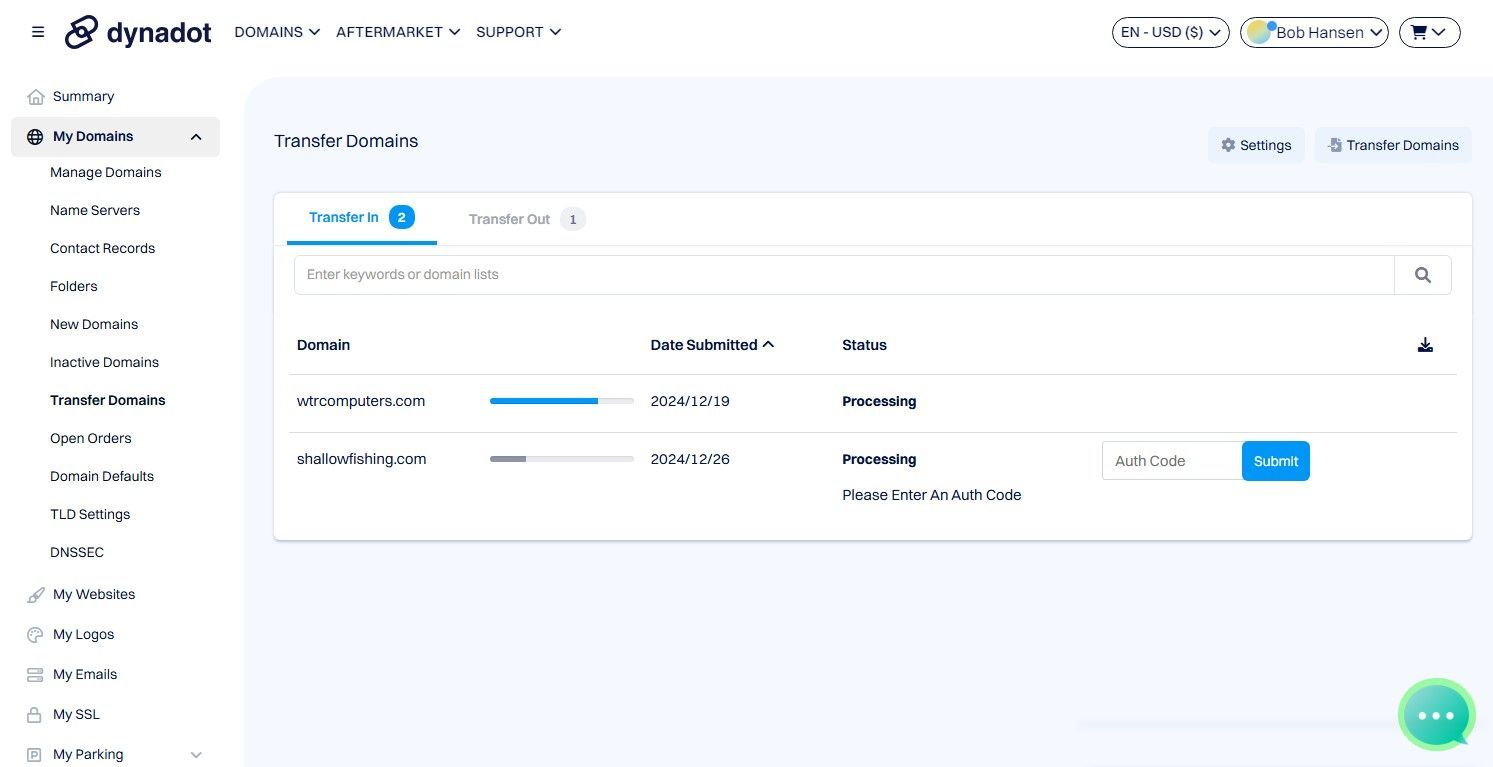The height and width of the screenshot is (767, 1493).
Task: Click the shallowfishing.com progress bar
Action: [562, 459]
